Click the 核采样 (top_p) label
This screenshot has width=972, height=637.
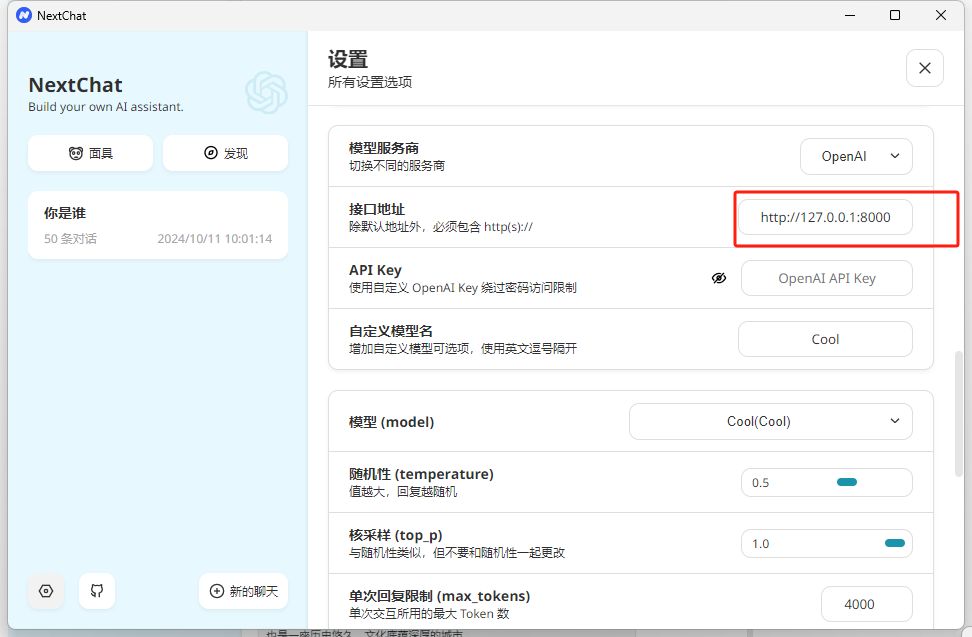[x=395, y=535]
